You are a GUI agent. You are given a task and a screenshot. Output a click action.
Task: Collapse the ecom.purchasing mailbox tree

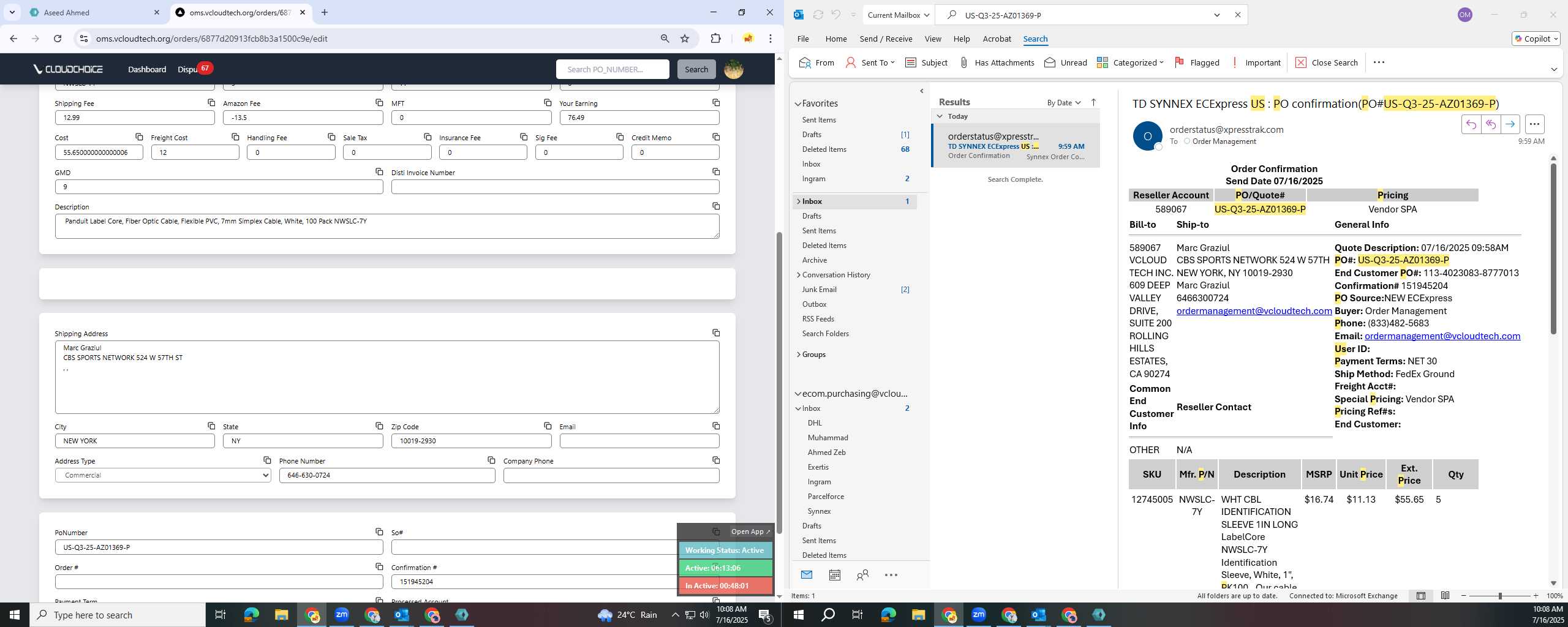798,394
